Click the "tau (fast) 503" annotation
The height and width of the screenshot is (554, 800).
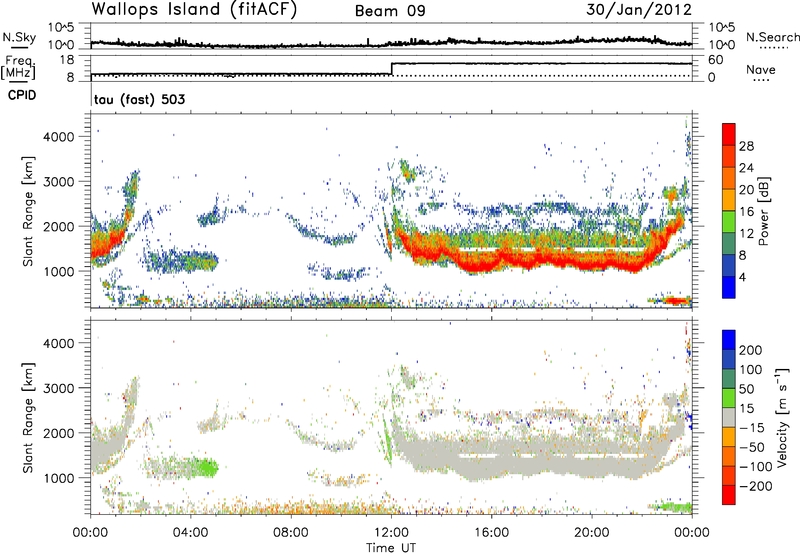139,99
